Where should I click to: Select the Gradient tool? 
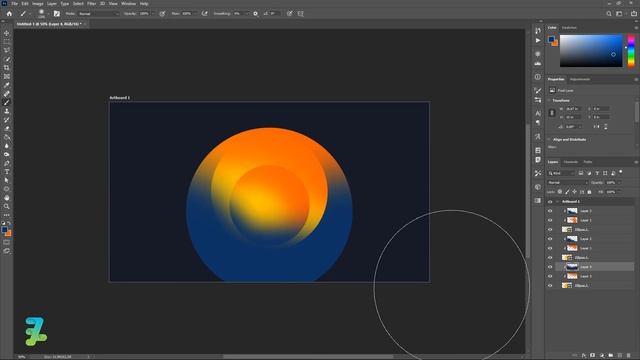point(7,137)
